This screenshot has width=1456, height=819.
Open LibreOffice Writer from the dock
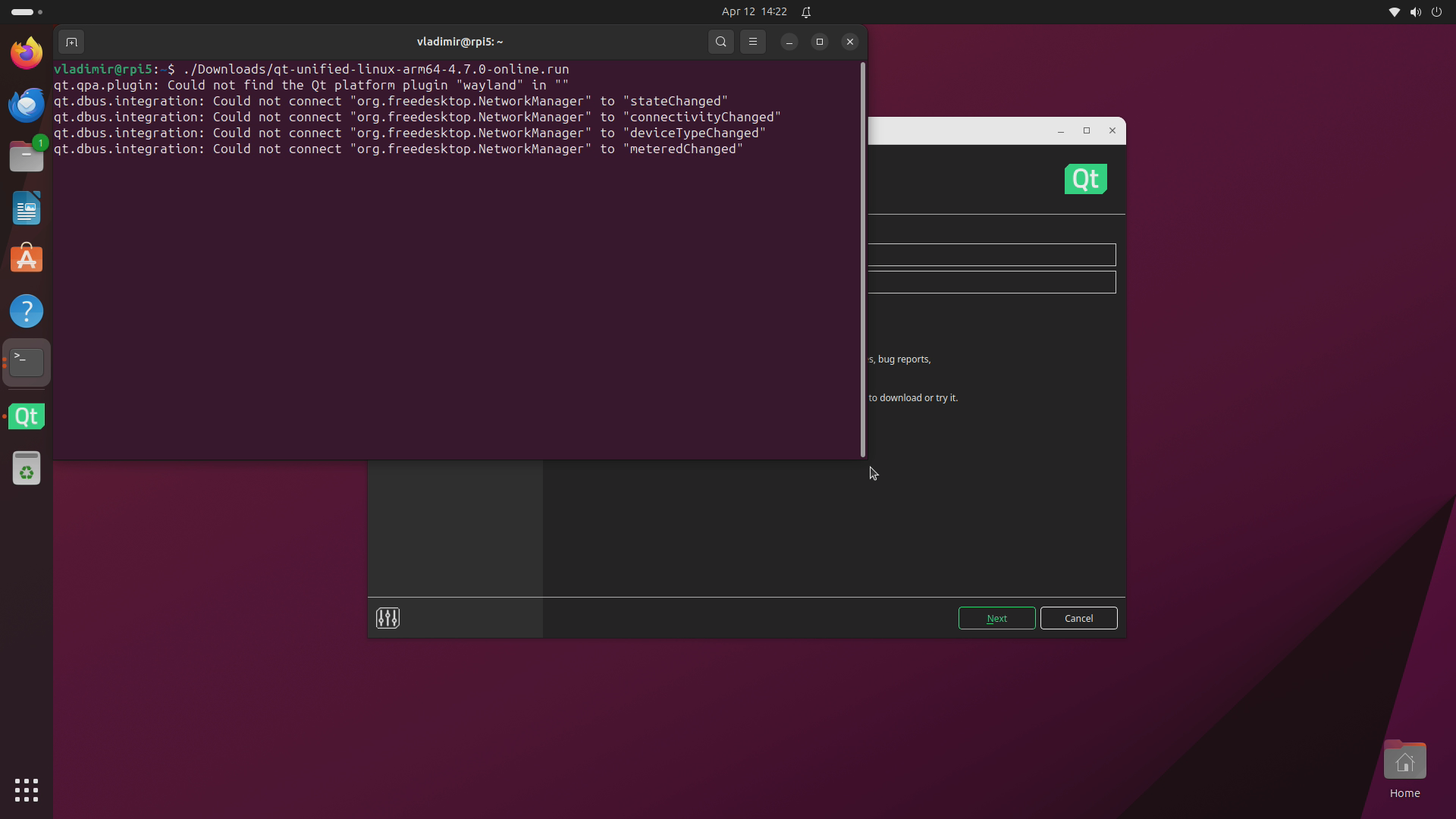pyautogui.click(x=27, y=208)
